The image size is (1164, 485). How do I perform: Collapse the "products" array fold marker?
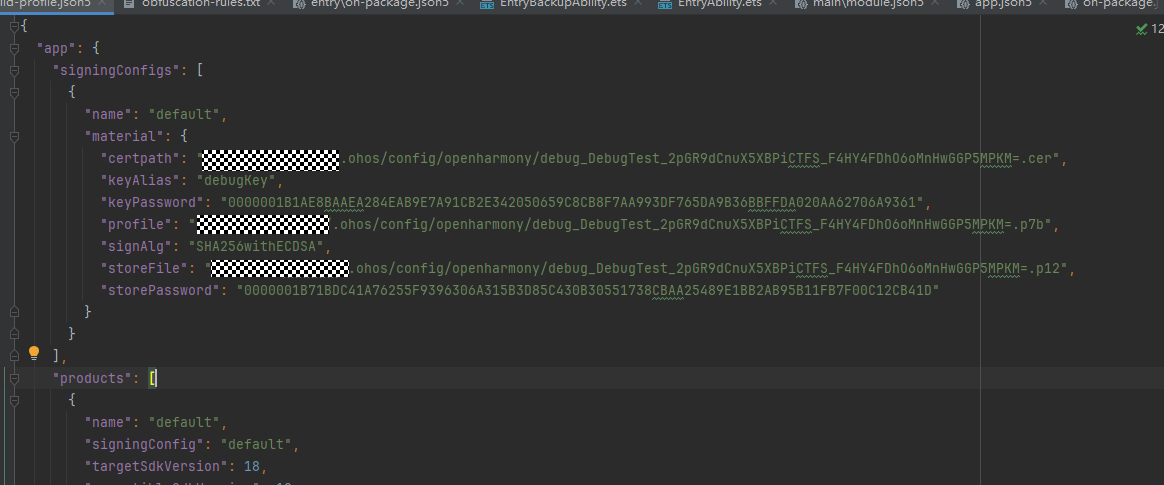[x=14, y=378]
